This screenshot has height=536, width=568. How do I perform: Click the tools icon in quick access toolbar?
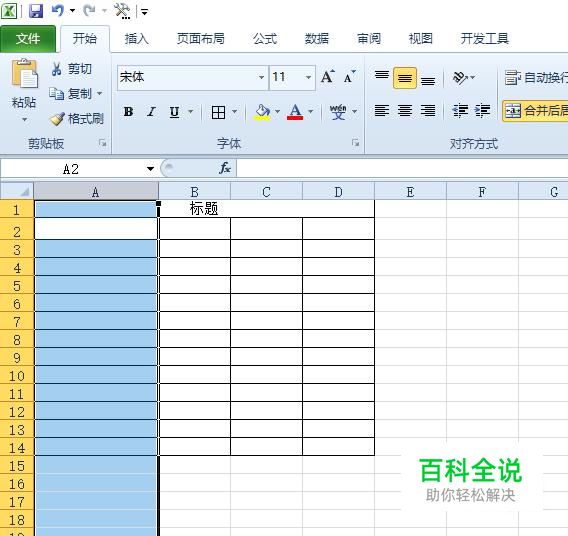(122, 11)
